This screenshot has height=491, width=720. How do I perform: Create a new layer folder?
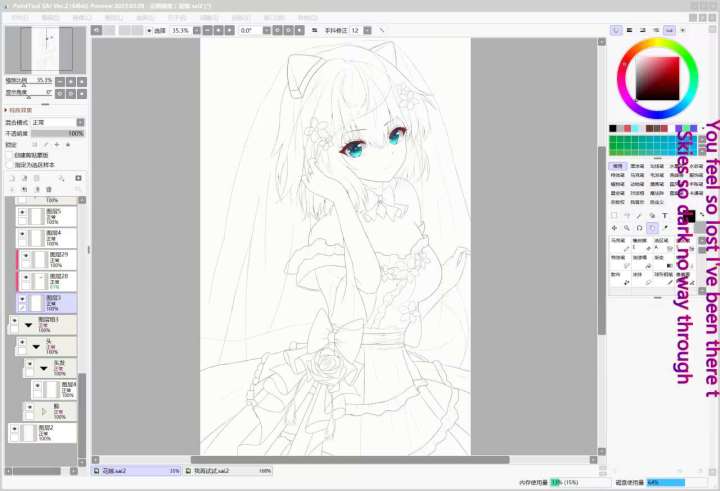[37, 178]
